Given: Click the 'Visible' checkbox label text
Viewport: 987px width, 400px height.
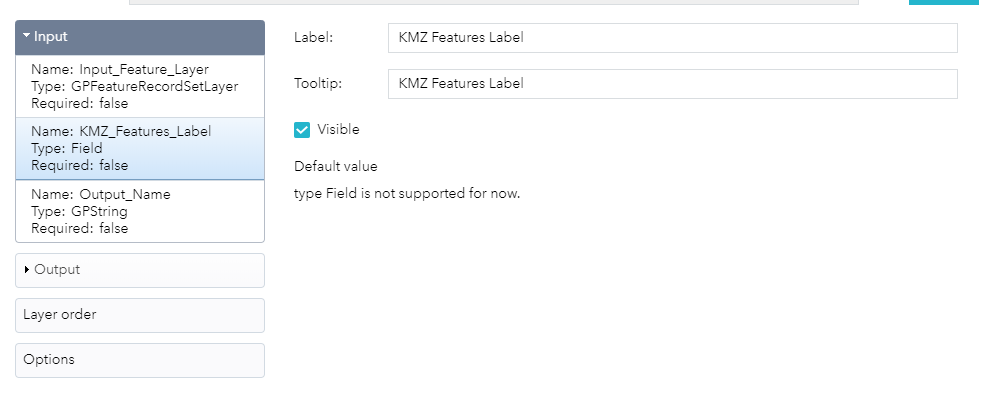Looking at the screenshot, I should (338, 130).
